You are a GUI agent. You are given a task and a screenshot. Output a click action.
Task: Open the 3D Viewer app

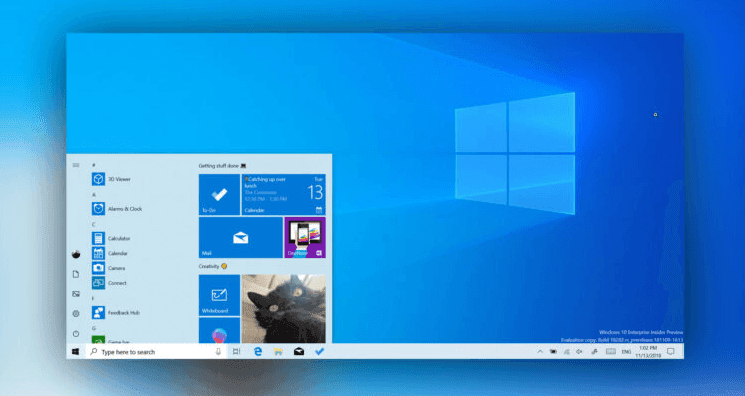tap(111, 179)
